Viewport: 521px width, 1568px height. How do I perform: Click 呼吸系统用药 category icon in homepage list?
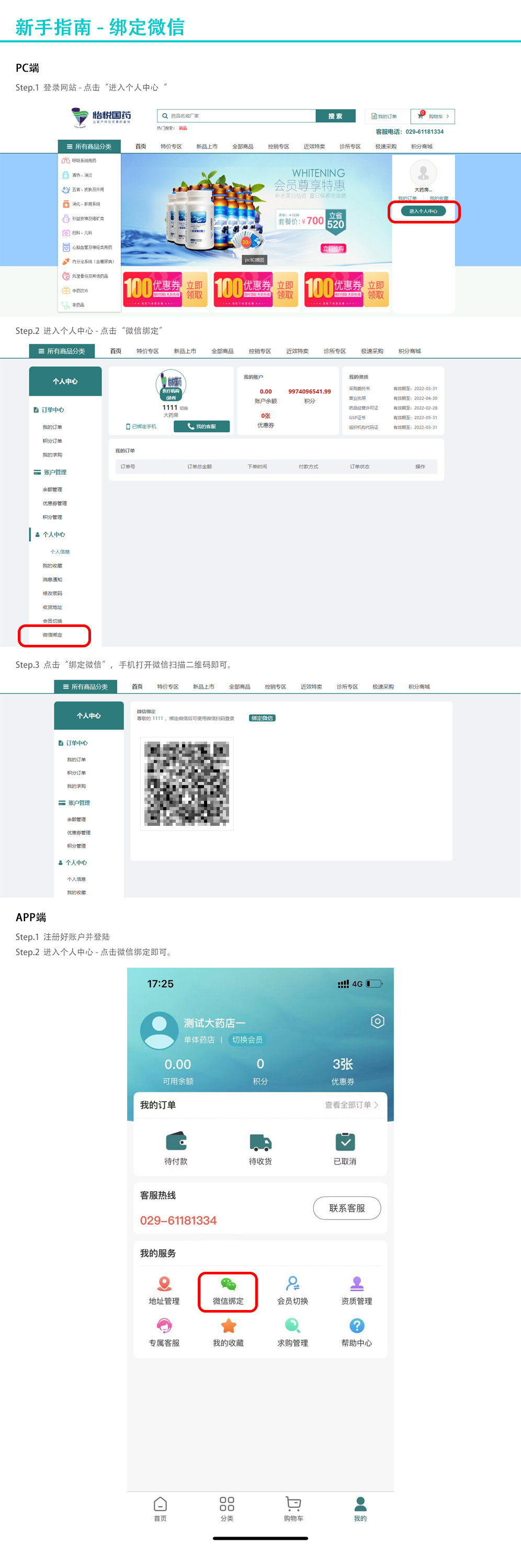tap(66, 161)
